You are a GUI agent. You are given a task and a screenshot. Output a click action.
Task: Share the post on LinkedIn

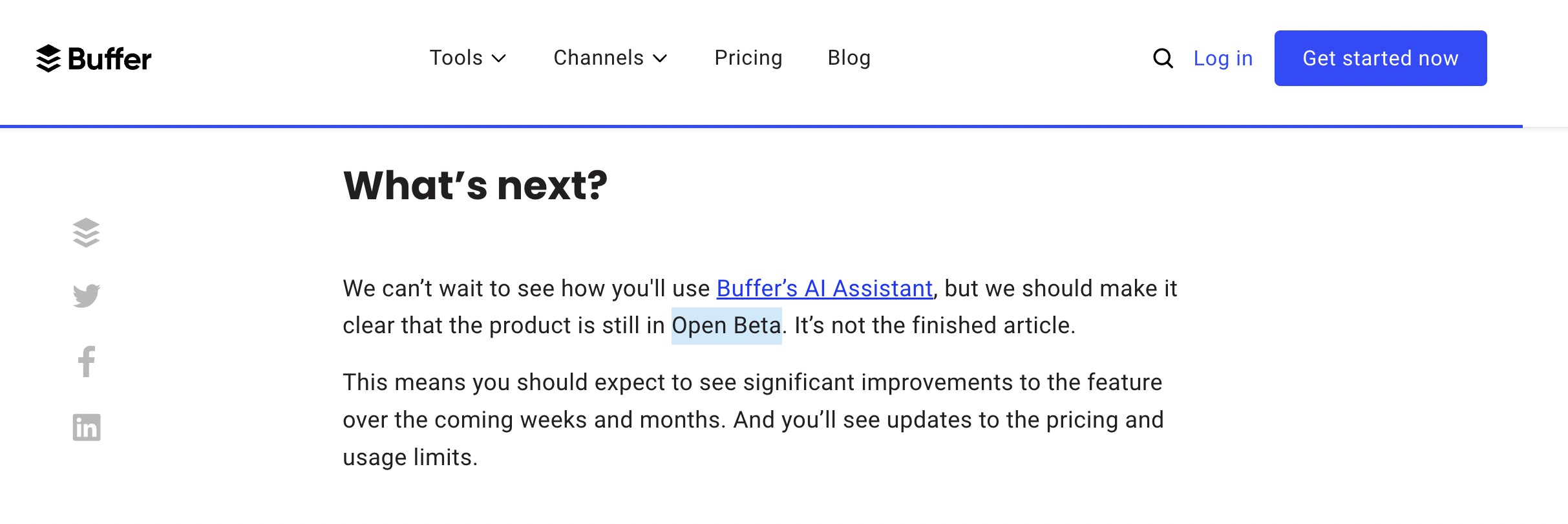[x=86, y=427]
